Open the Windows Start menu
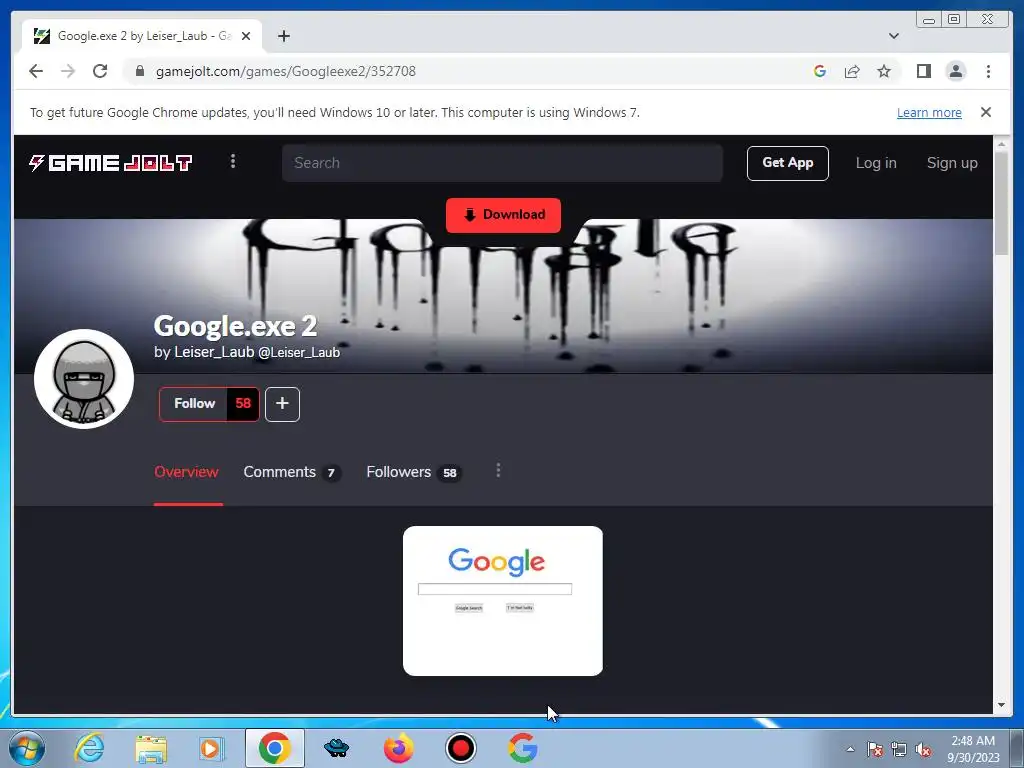The image size is (1024, 768). tap(27, 748)
